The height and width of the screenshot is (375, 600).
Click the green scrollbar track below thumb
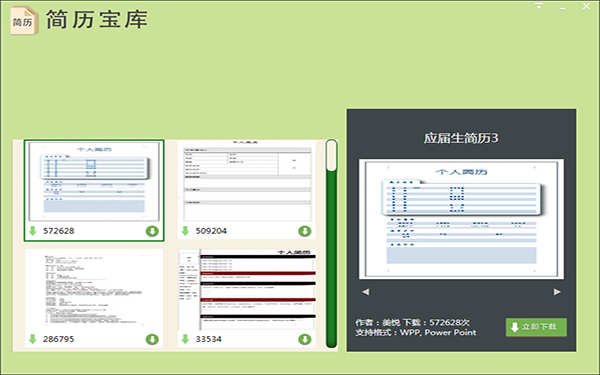(331, 259)
